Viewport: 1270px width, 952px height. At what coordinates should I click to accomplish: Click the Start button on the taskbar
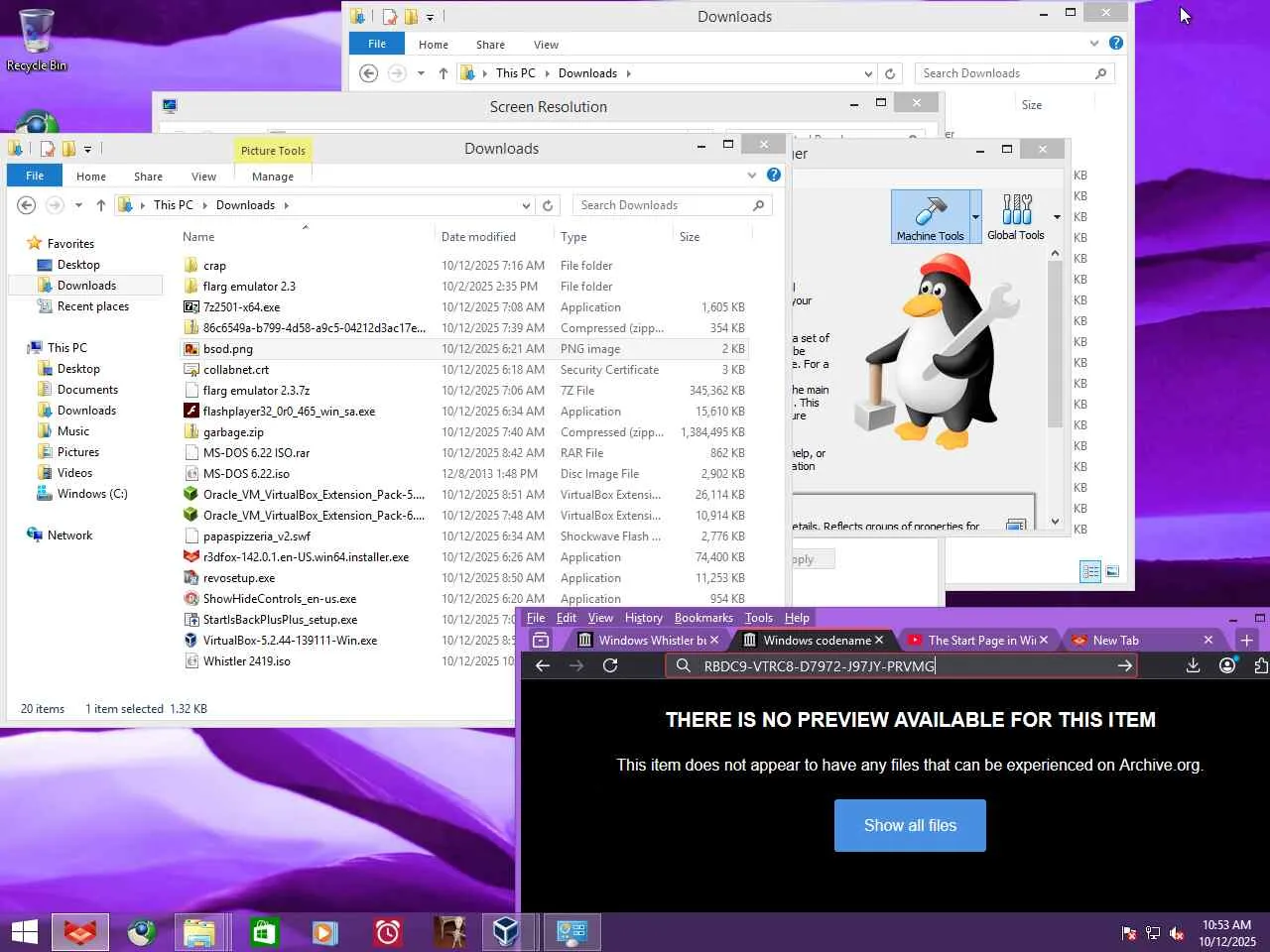coord(25,932)
